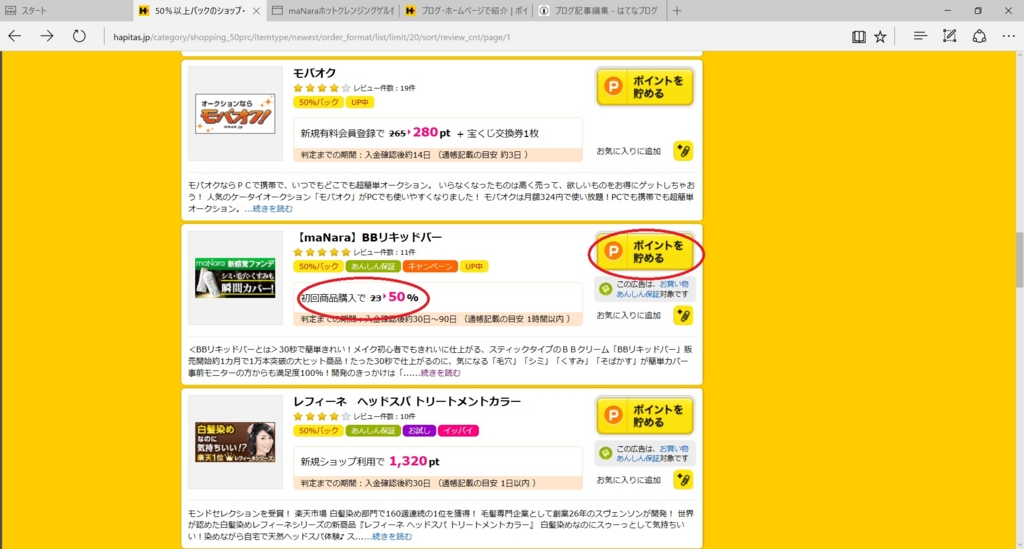Click the address bar URL
Screen dimensions: 1024x549
(312, 37)
